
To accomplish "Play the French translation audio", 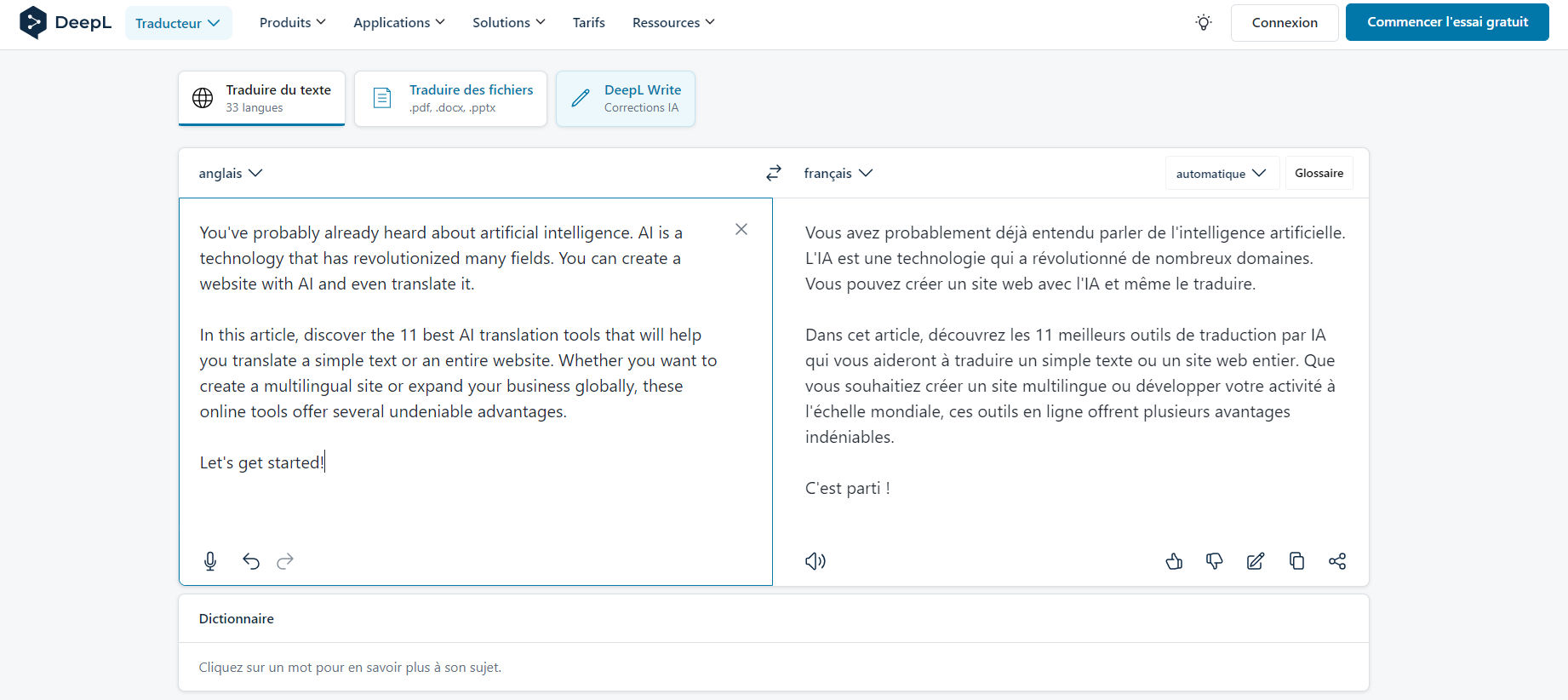I will point(815,560).
